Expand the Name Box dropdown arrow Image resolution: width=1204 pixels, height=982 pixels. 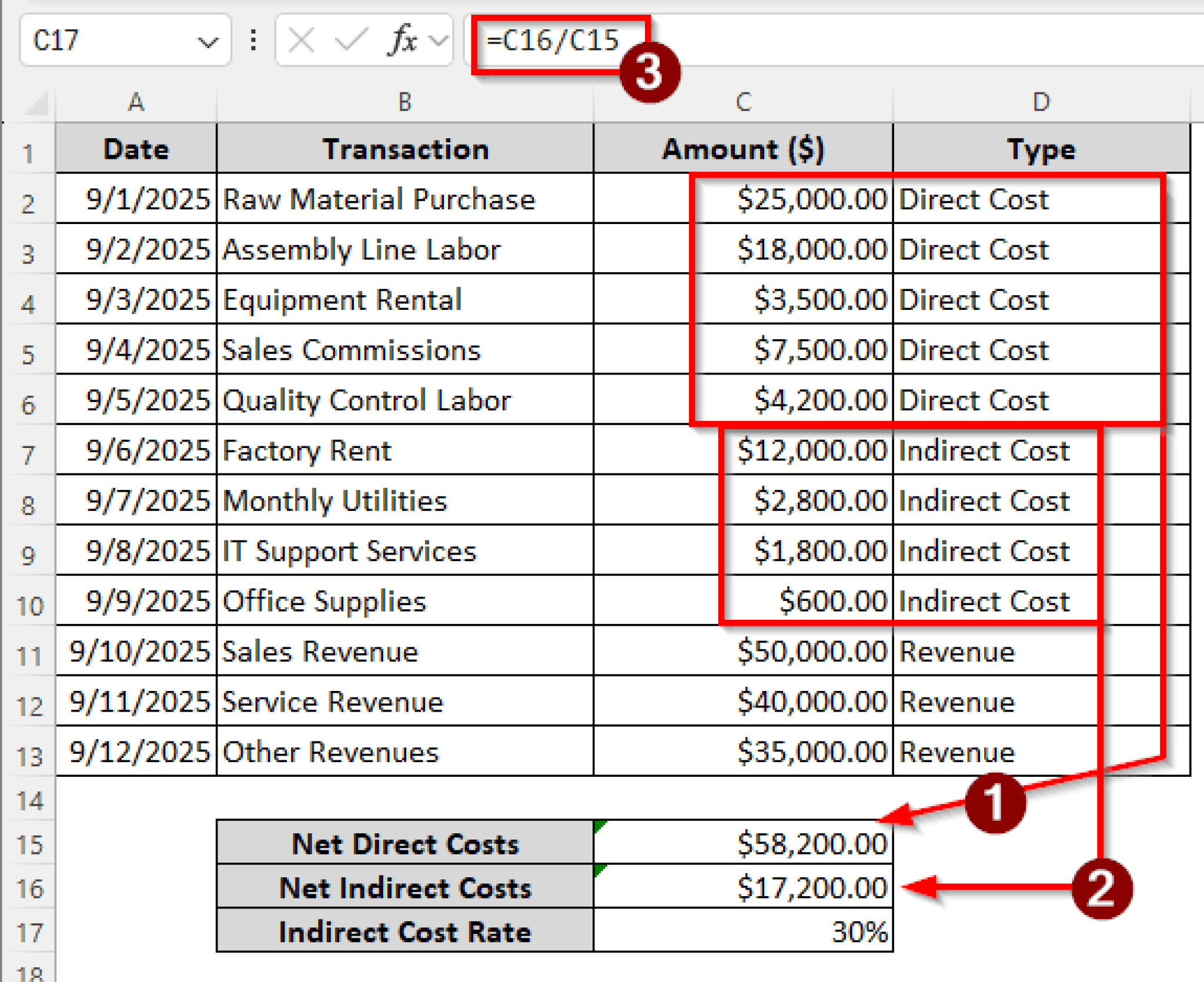[x=207, y=42]
